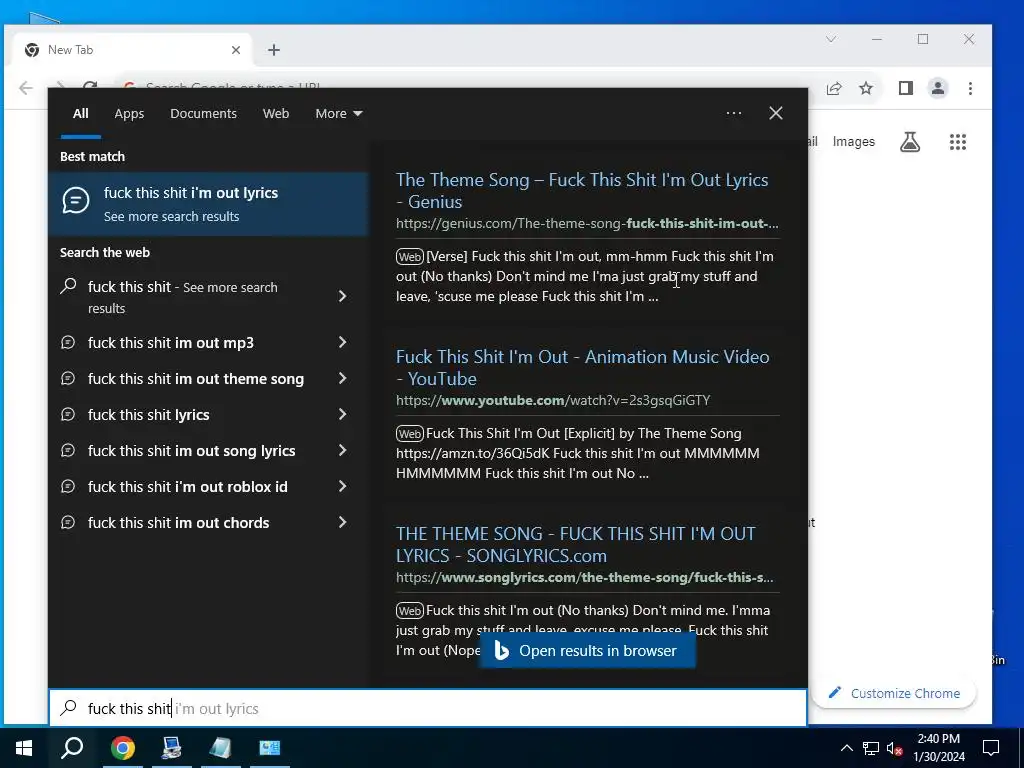
Task: Expand the 'chords' suggestion chevron
Action: (x=342, y=522)
